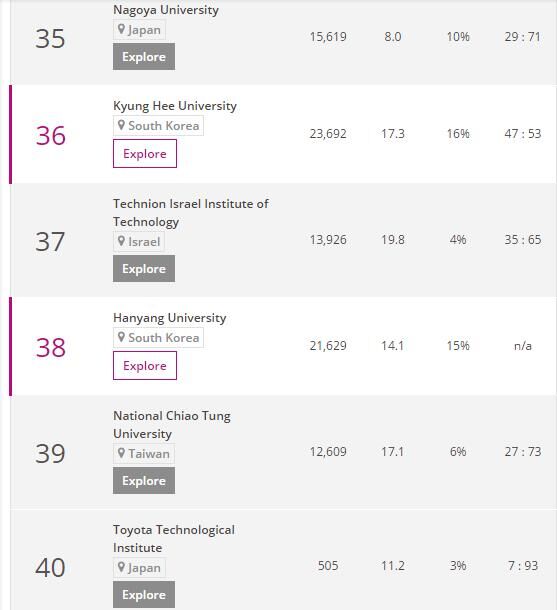Click Toyota Technological Institute title
Viewport: 557px width, 610px height.
(174, 539)
